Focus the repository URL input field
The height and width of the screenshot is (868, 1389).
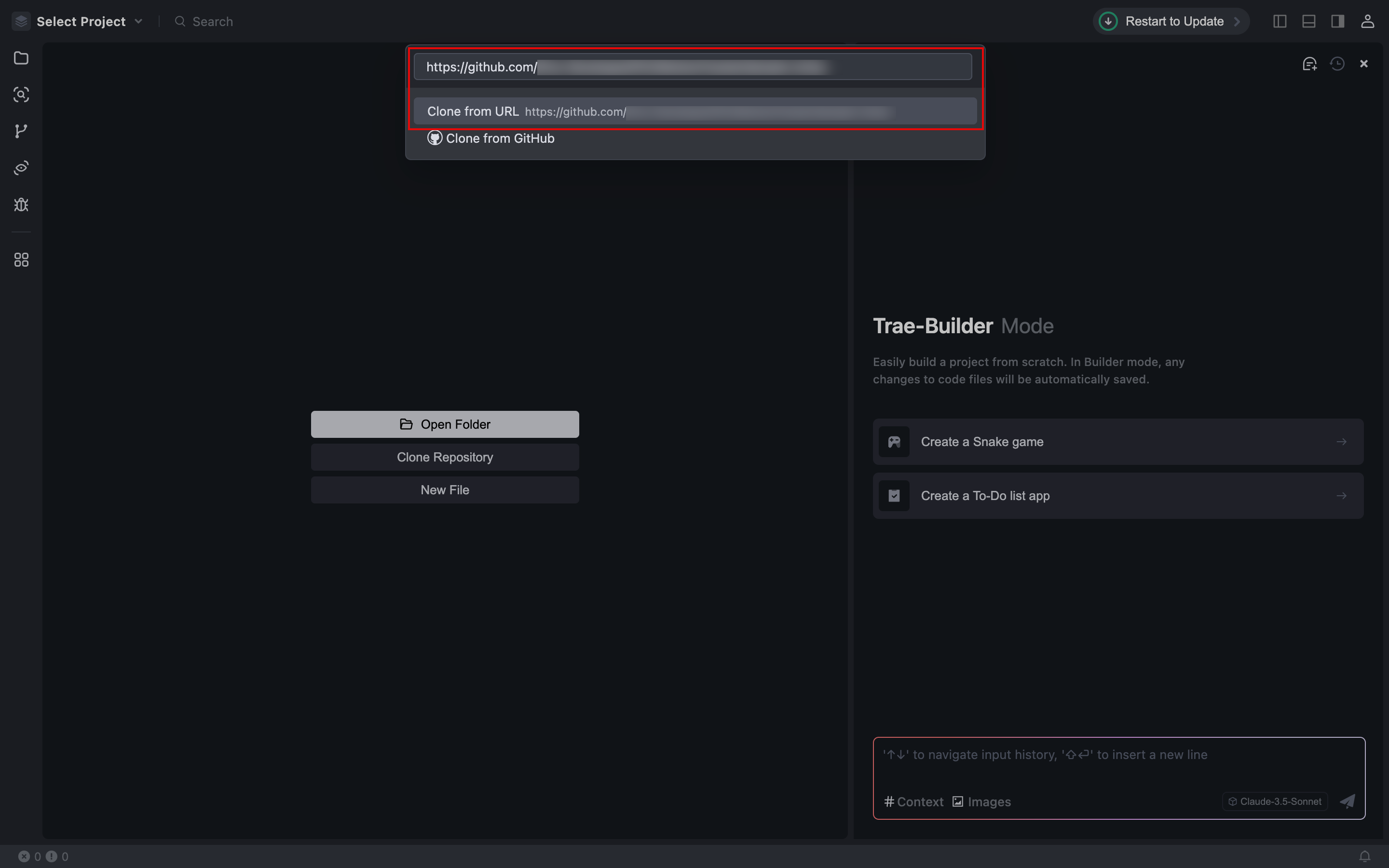[692, 67]
